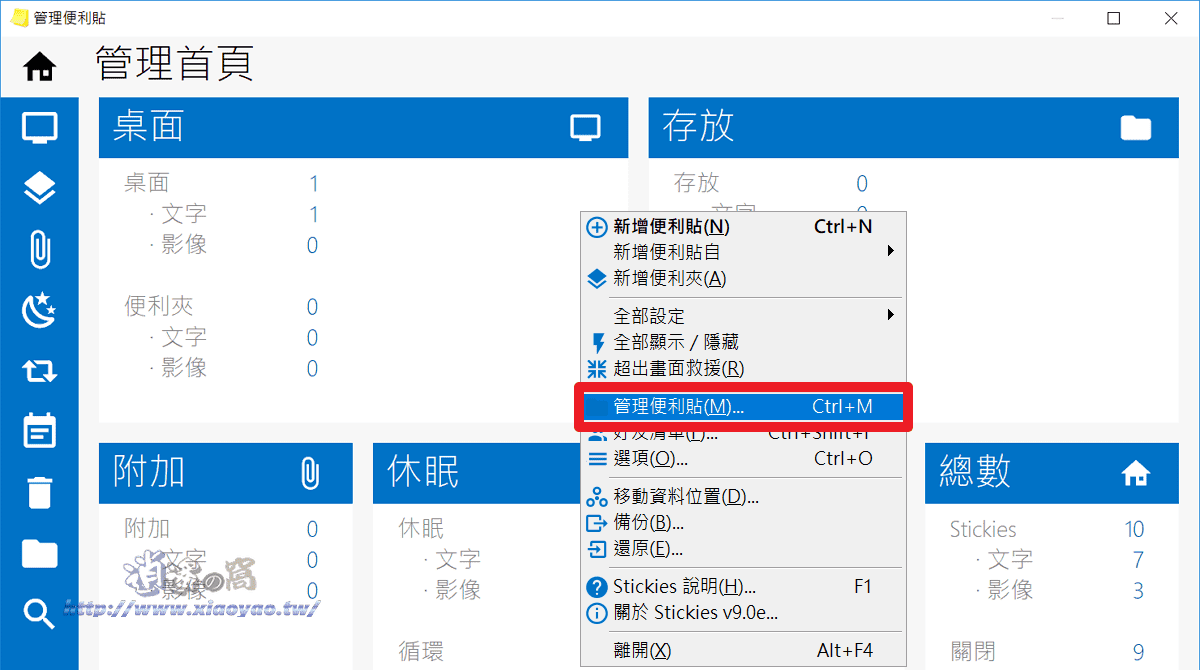This screenshot has width=1200, height=670.
Task: Choose 離開(X) from the context menu
Action: click(x=743, y=651)
